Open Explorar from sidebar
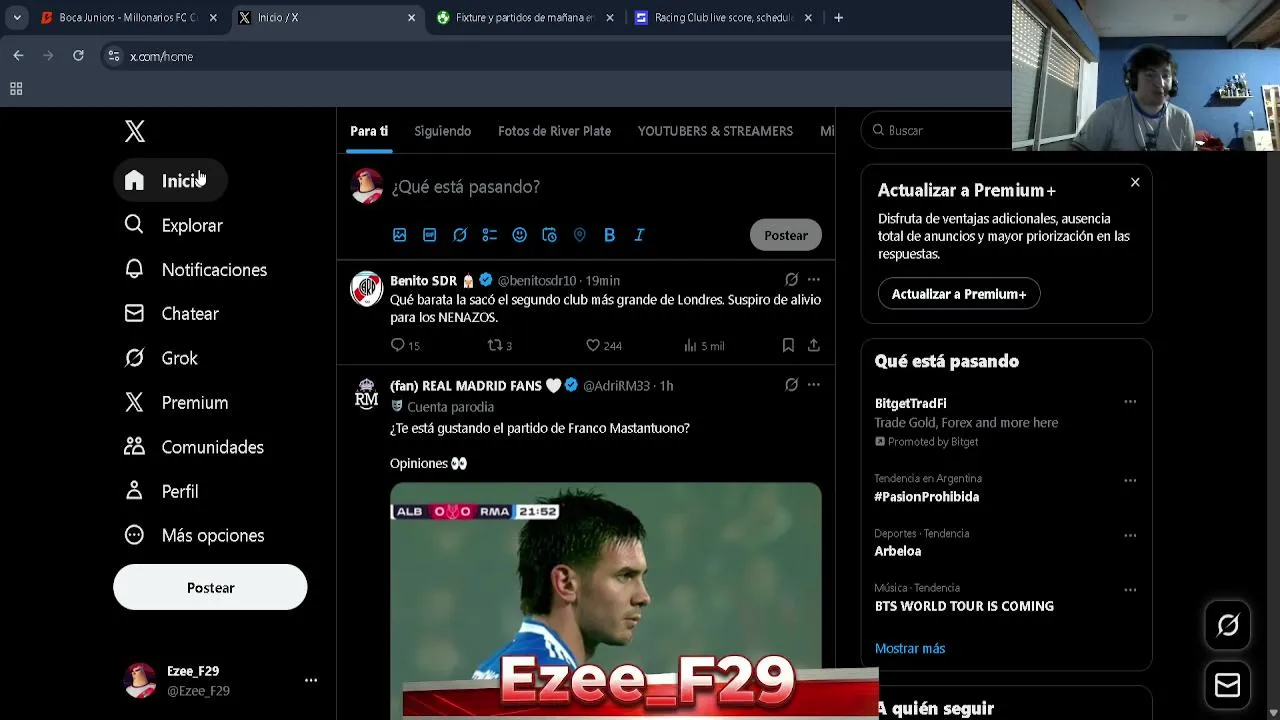Image resolution: width=1280 pixels, height=720 pixels. pos(174,225)
